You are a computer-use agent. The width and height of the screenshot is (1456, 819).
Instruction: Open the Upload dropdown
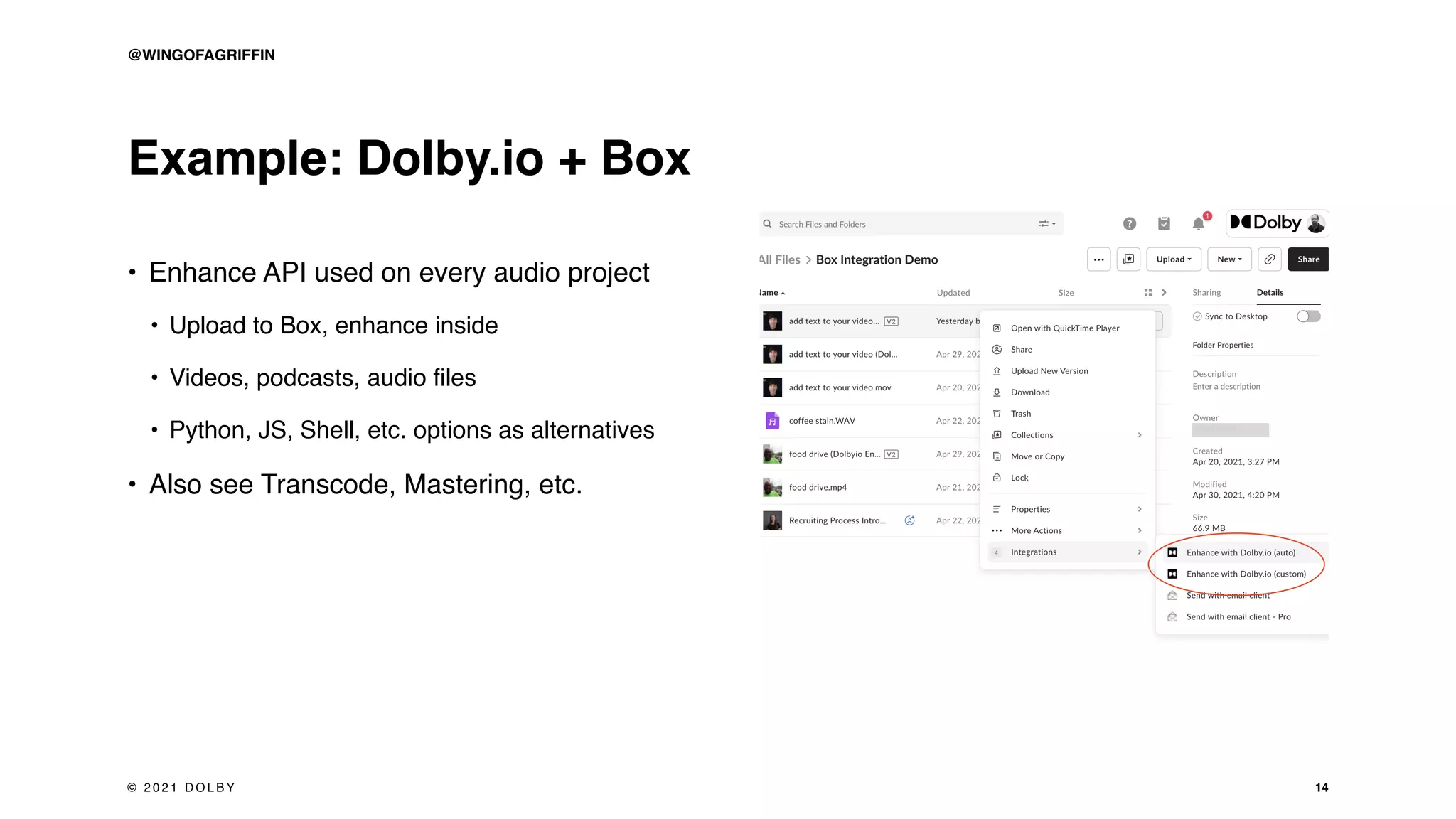click(x=1174, y=259)
